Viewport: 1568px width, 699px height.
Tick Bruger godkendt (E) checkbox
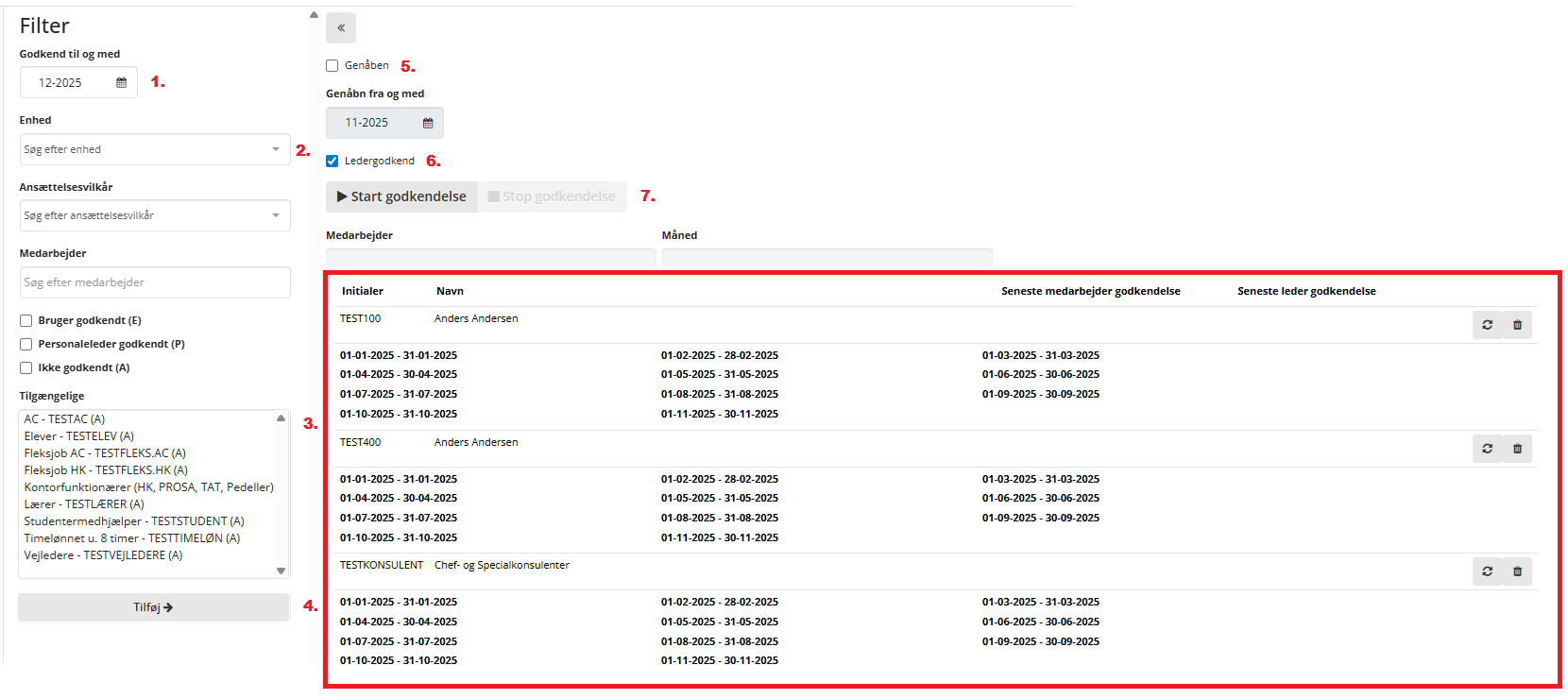click(26, 321)
